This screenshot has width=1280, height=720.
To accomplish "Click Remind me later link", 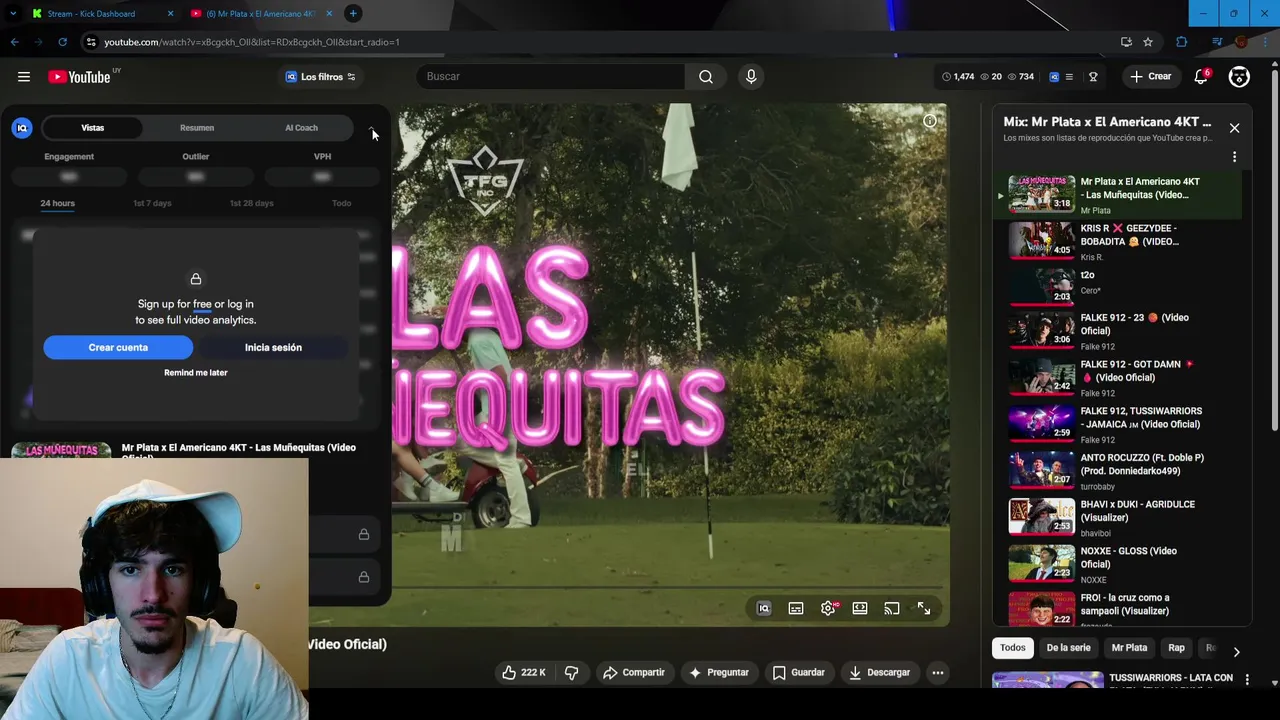I will point(196,372).
